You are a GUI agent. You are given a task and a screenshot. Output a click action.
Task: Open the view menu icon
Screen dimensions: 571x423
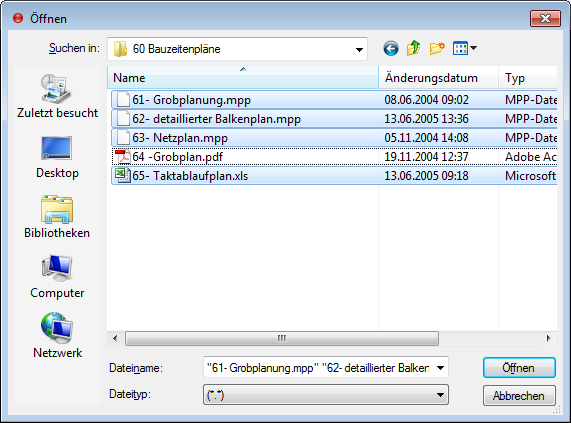tap(464, 48)
